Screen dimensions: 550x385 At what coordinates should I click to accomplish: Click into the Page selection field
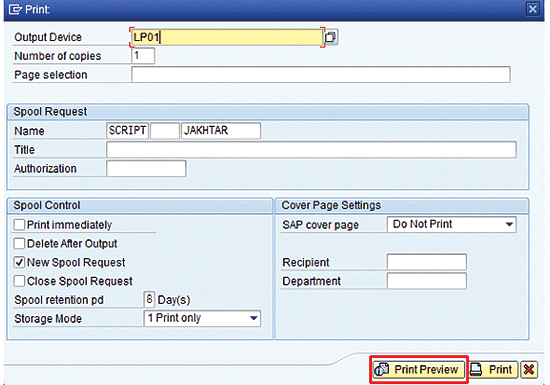coord(321,75)
